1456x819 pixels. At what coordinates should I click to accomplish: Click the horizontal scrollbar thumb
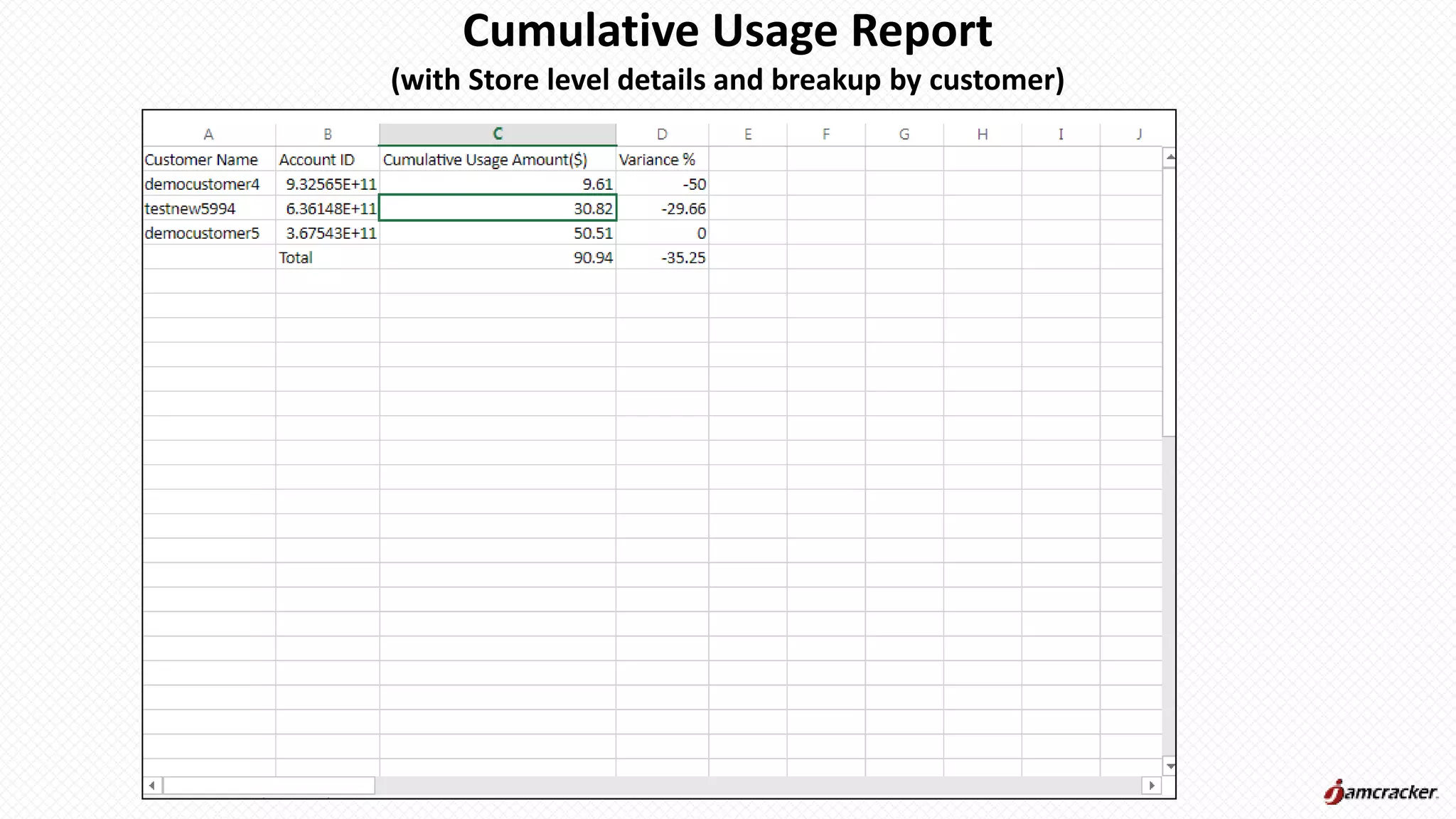pyautogui.click(x=269, y=786)
